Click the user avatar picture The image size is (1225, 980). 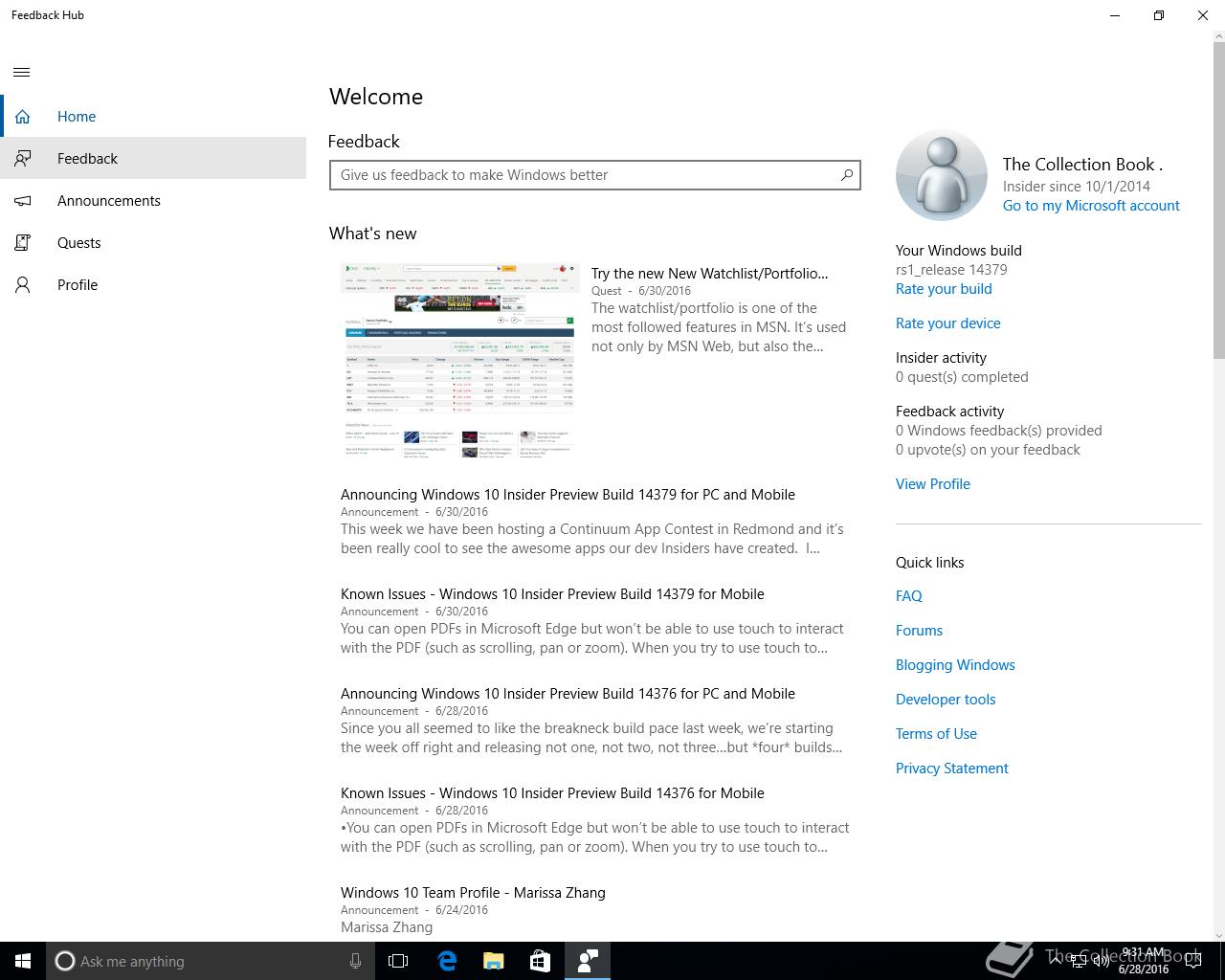[942, 176]
